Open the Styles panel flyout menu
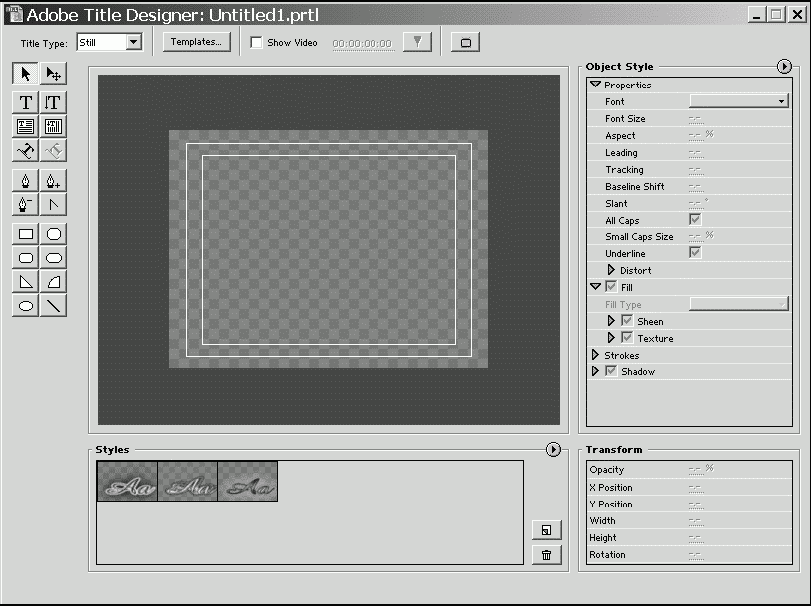 click(553, 450)
